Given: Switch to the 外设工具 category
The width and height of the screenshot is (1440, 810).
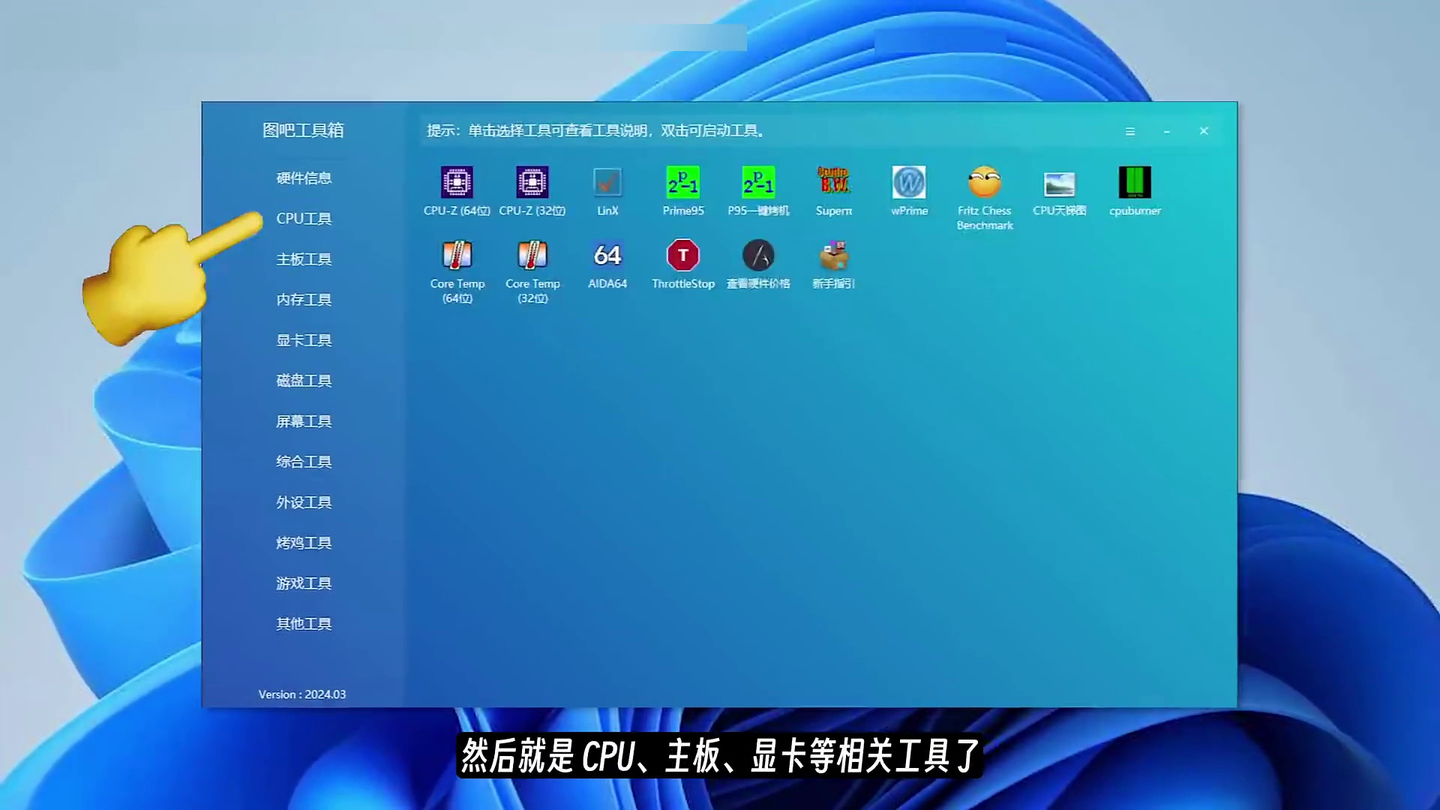Looking at the screenshot, I should pos(304,502).
